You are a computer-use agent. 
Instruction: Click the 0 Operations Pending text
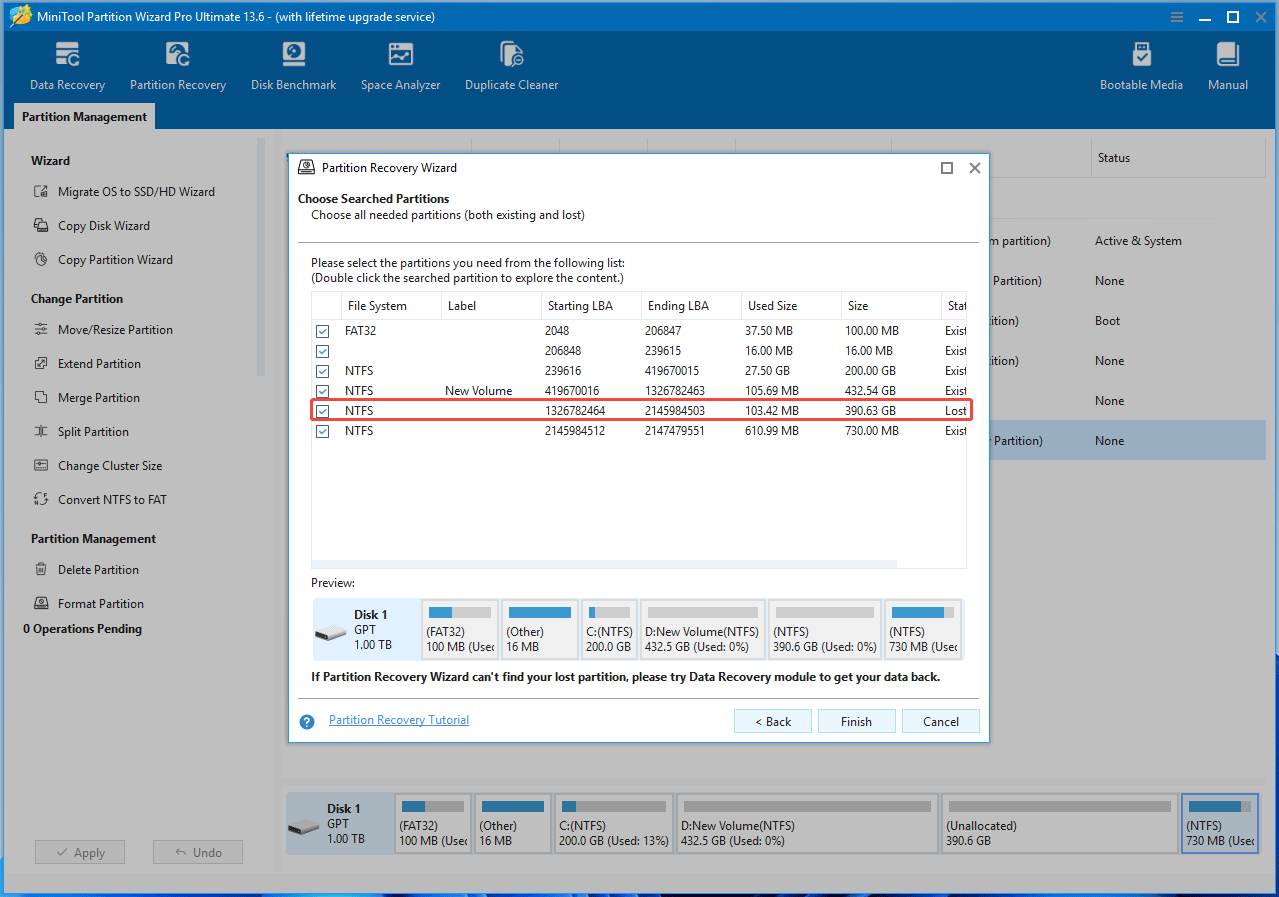pyautogui.click(x=82, y=629)
